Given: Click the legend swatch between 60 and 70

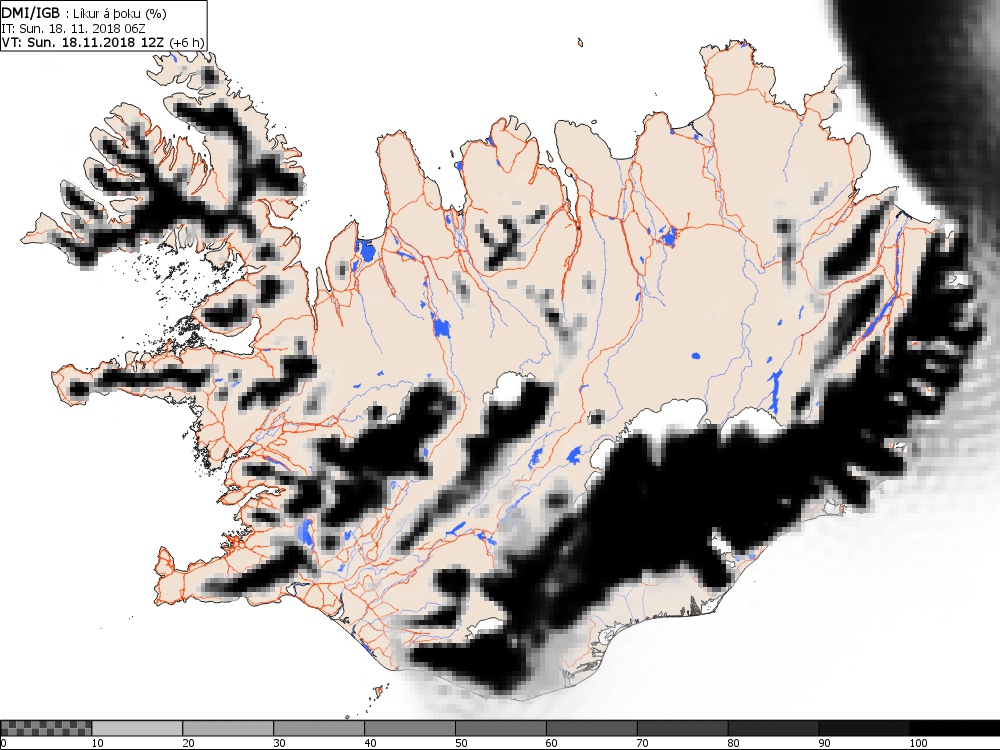Looking at the screenshot, I should (x=592, y=728).
